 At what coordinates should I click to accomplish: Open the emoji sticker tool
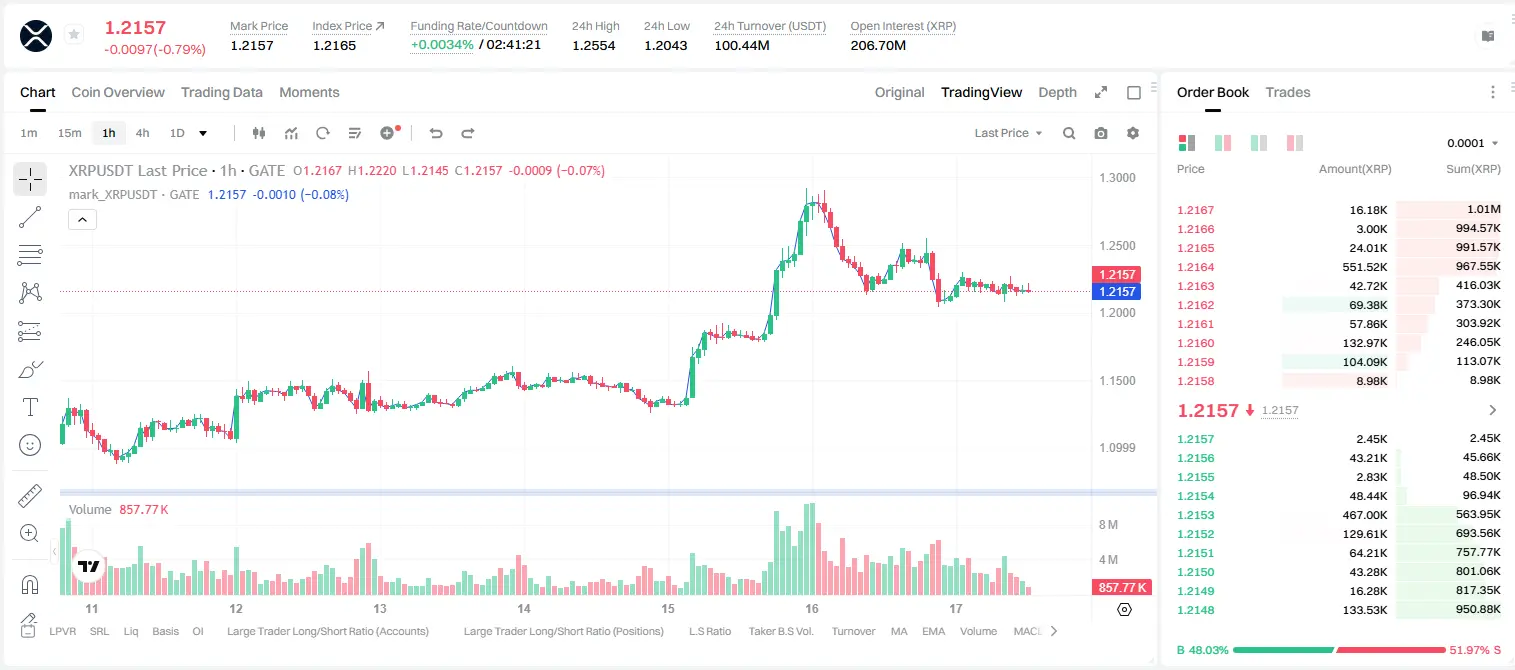point(30,445)
